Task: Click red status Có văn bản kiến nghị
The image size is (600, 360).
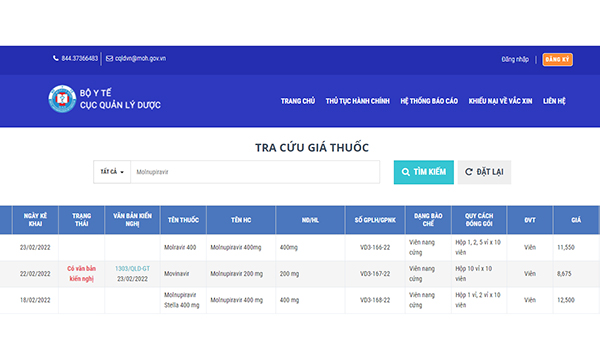Action: [x=82, y=274]
